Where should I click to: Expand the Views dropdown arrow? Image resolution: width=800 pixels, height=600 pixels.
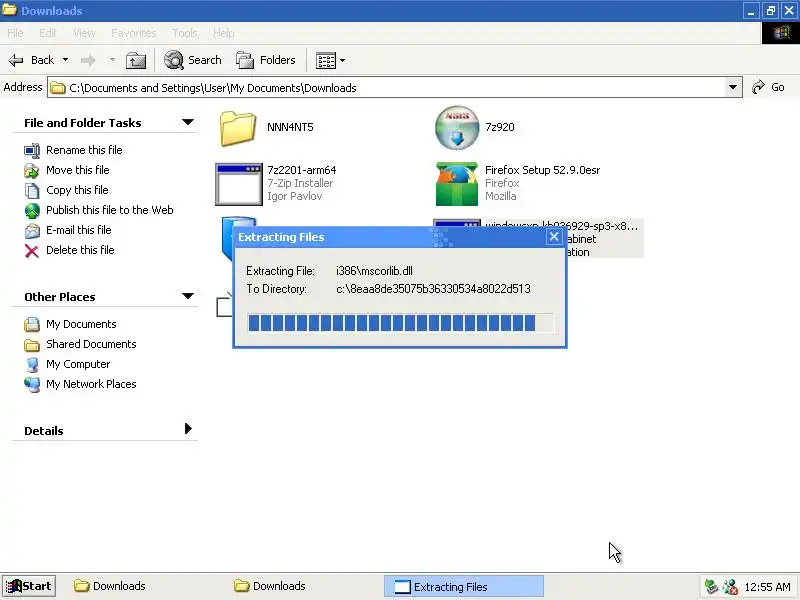(x=342, y=60)
